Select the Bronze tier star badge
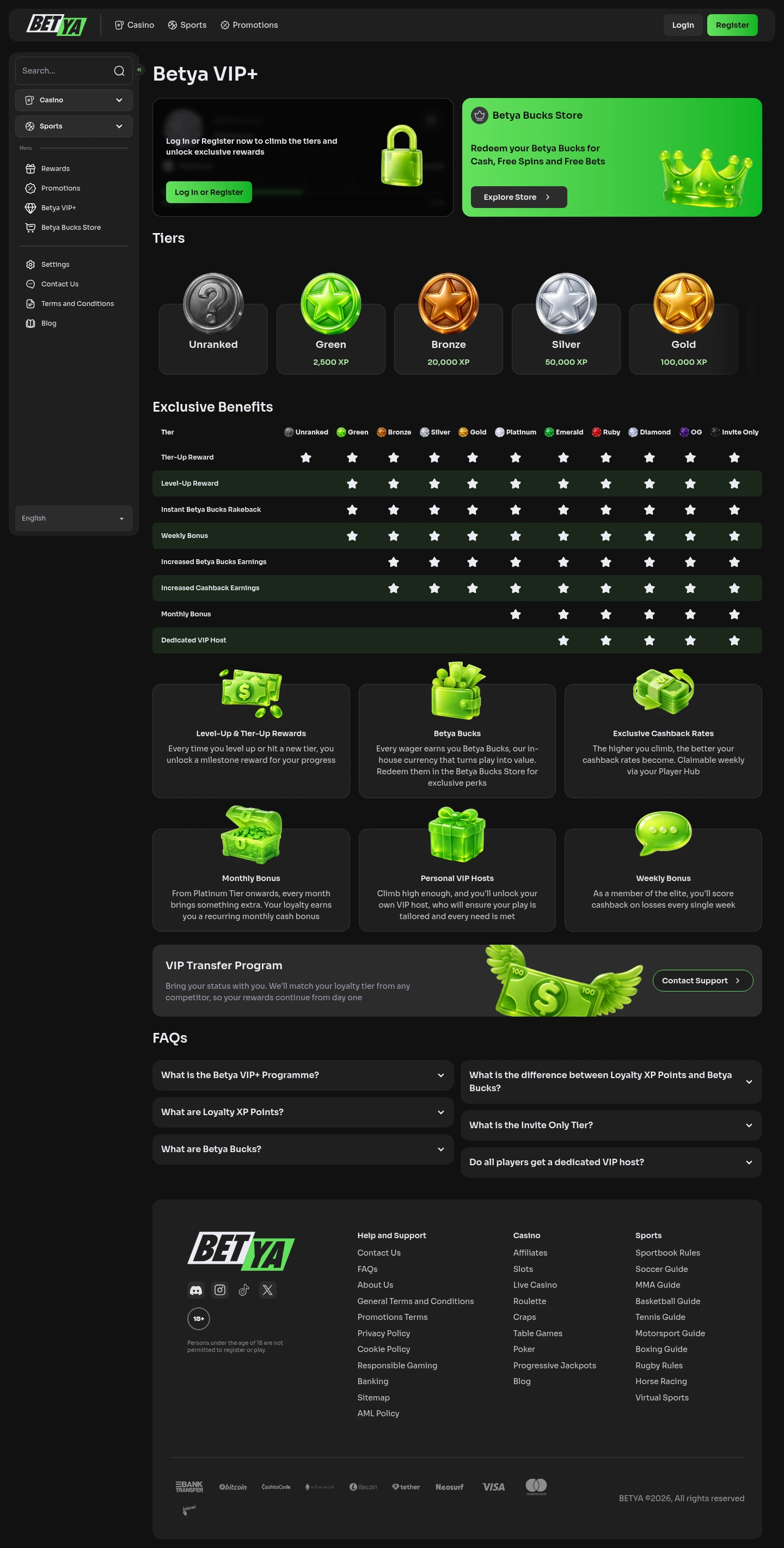This screenshot has height=1548, width=784. coord(449,303)
